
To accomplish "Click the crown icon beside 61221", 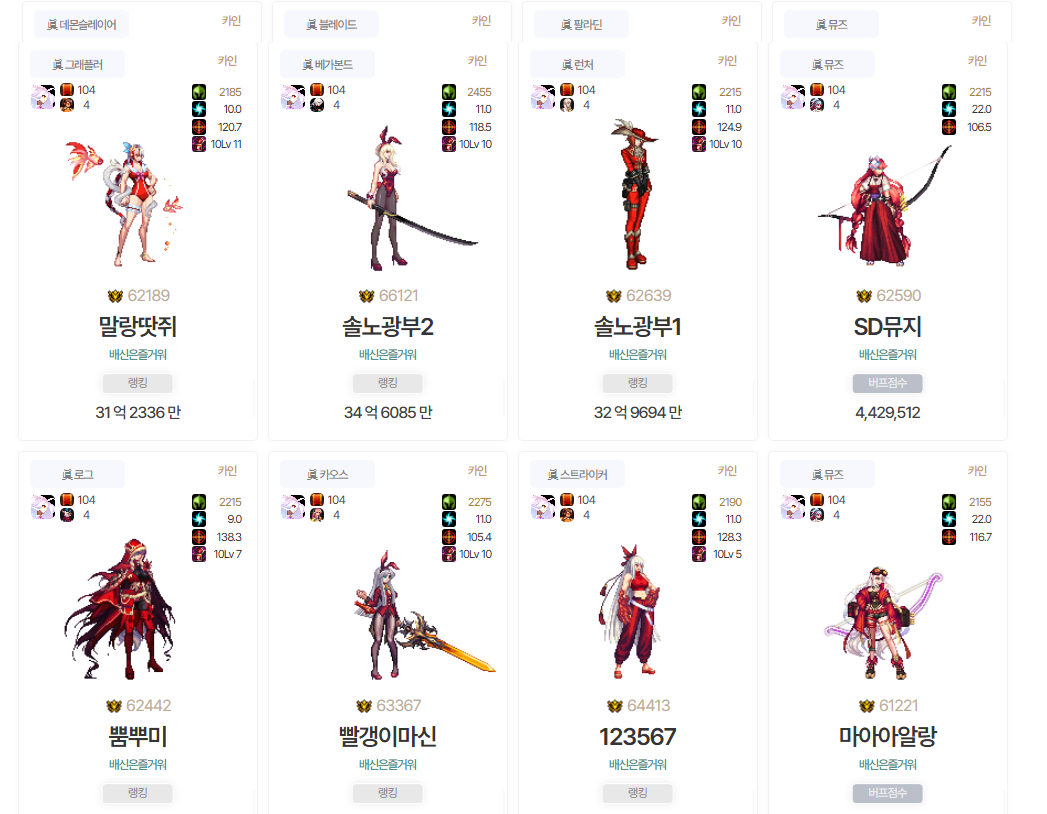I will point(866,706).
